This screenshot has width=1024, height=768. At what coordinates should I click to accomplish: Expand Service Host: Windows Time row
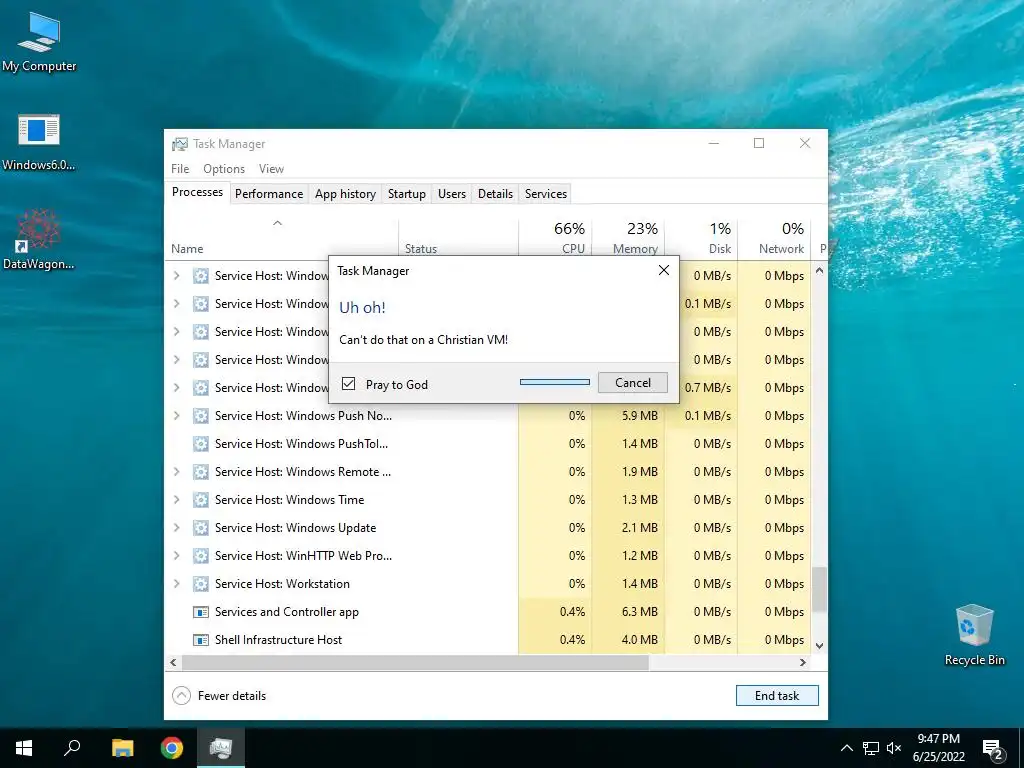pyautogui.click(x=176, y=500)
